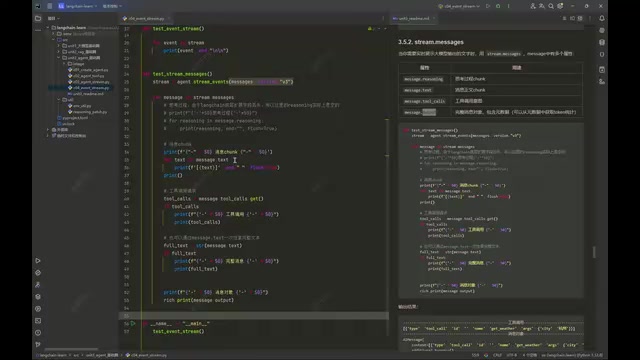Collapse the src folder
This screenshot has height=360, width=640.
coord(53,40)
